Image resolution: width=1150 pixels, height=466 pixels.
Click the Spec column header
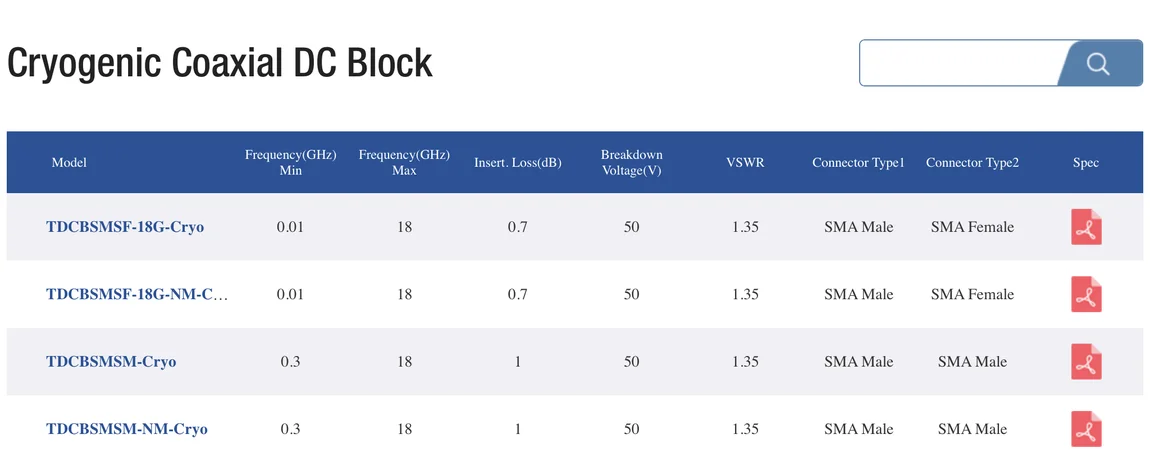coord(1085,162)
